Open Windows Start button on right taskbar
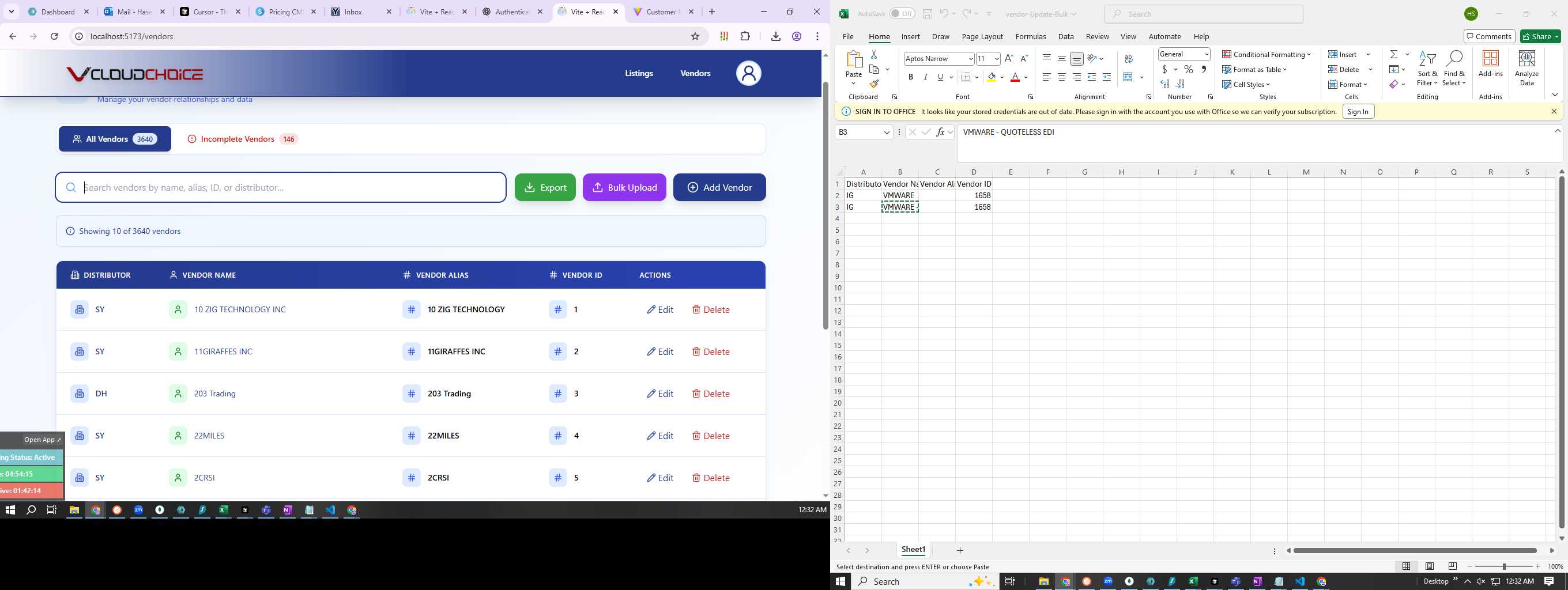 click(x=840, y=581)
